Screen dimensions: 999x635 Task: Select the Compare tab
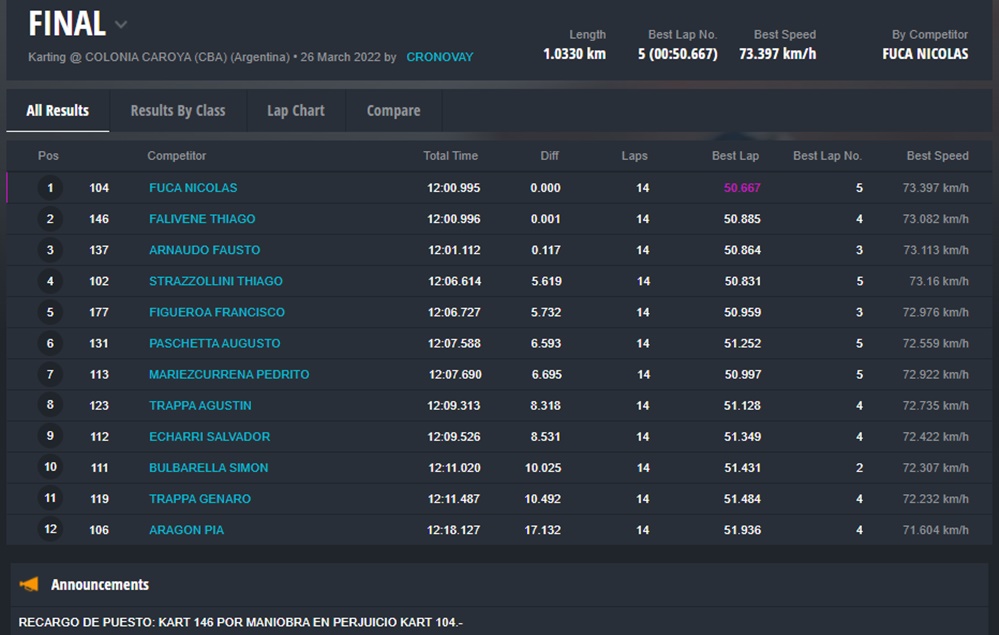(393, 111)
